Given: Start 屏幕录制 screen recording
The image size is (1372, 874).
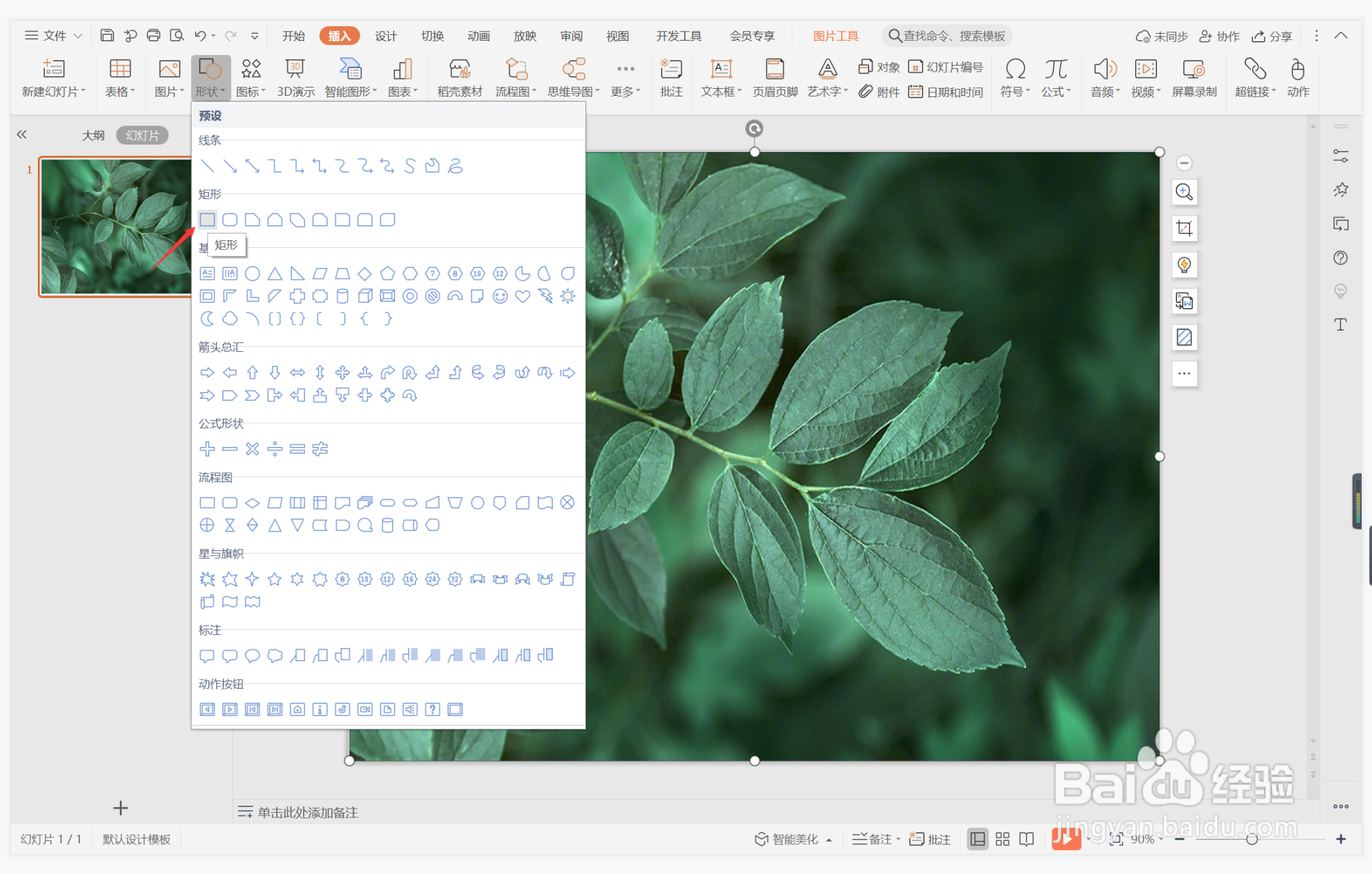Looking at the screenshot, I should pyautogui.click(x=1194, y=78).
